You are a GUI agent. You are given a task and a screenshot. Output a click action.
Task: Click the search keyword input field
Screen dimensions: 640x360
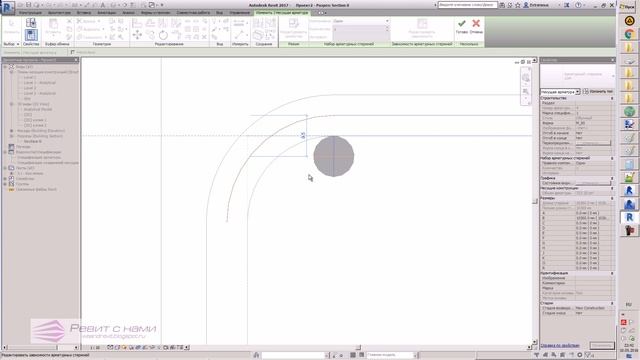(467, 5)
